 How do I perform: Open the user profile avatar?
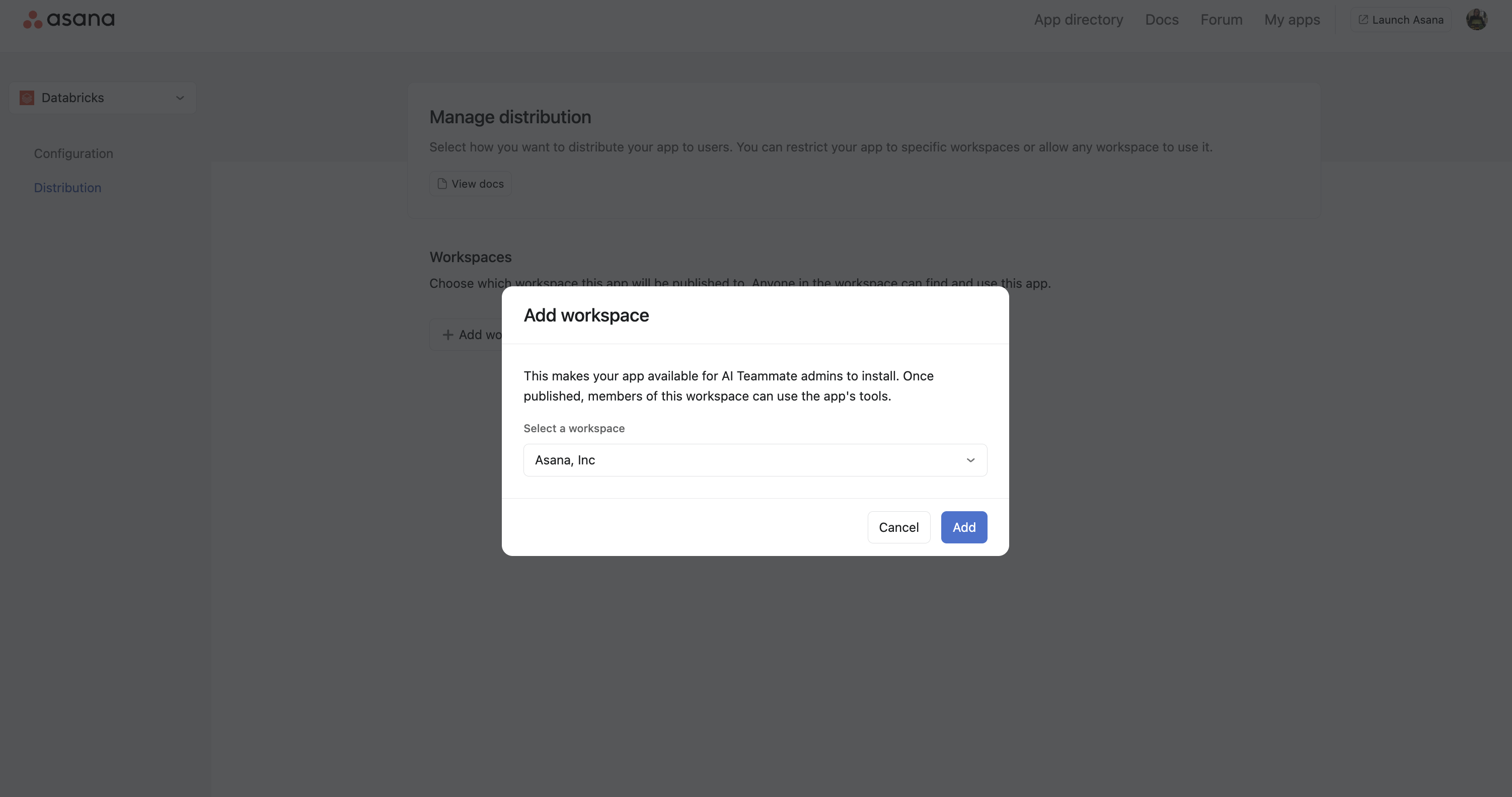point(1476,19)
